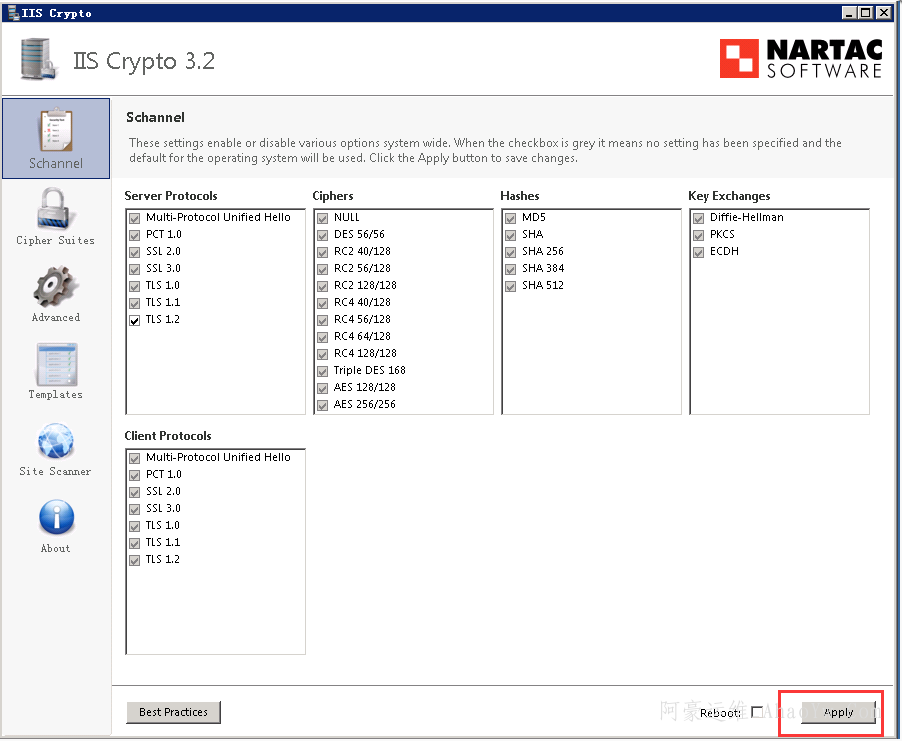Toggle server Multi-Protocol Unified Hello checkbox

point(135,219)
